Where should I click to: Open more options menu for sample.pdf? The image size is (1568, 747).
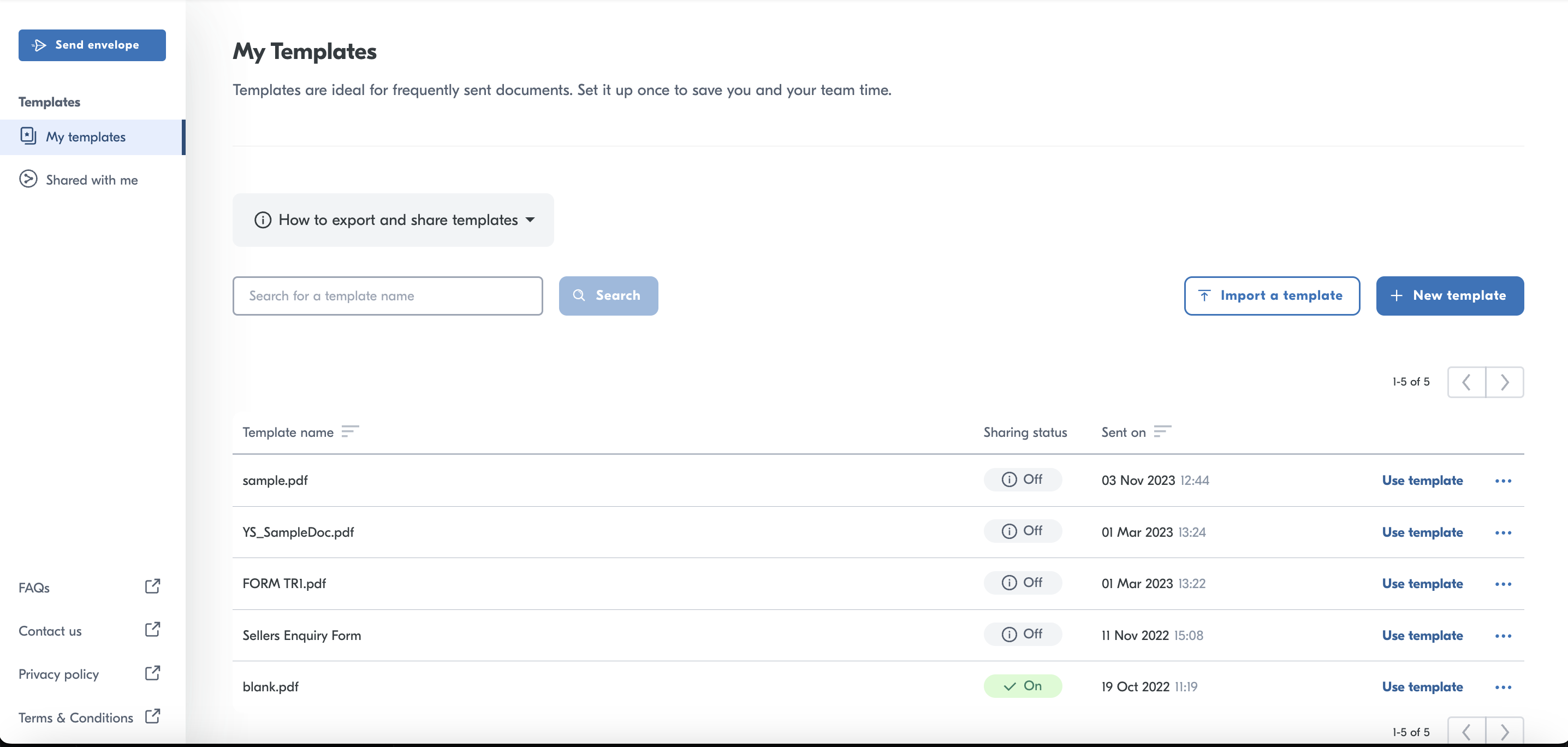(x=1503, y=481)
